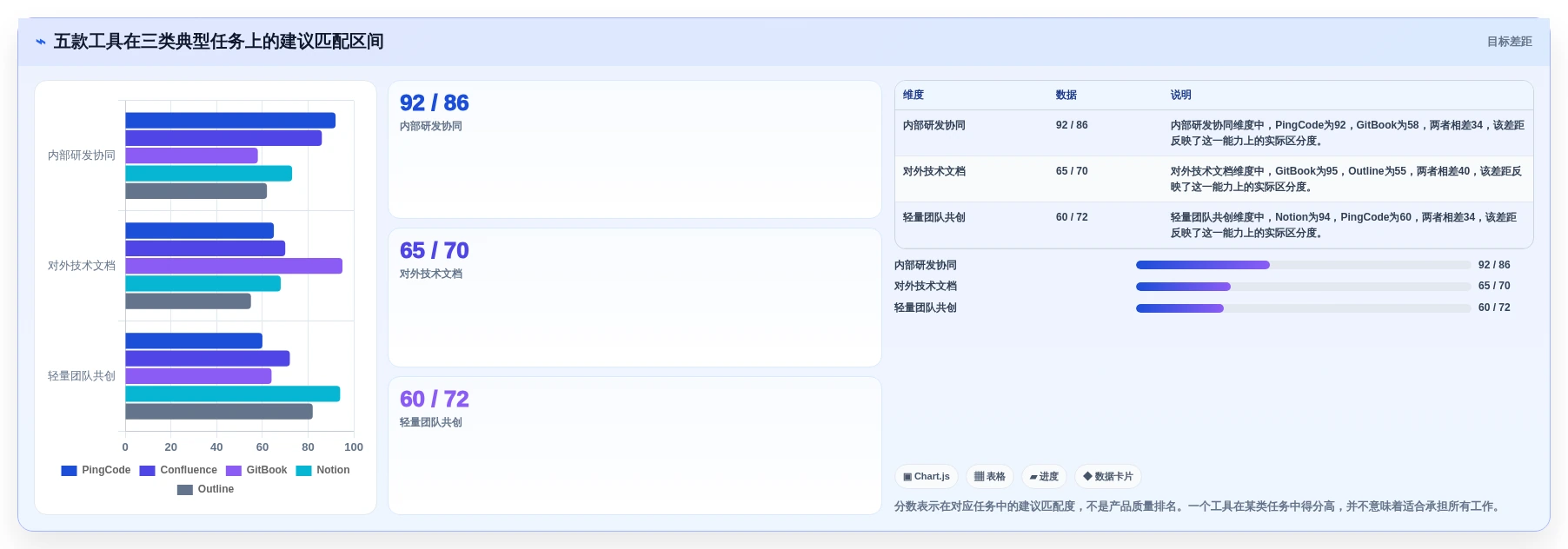The image size is (1568, 549).
Task: Click progress value 92 / 86 at right
Action: (1494, 265)
